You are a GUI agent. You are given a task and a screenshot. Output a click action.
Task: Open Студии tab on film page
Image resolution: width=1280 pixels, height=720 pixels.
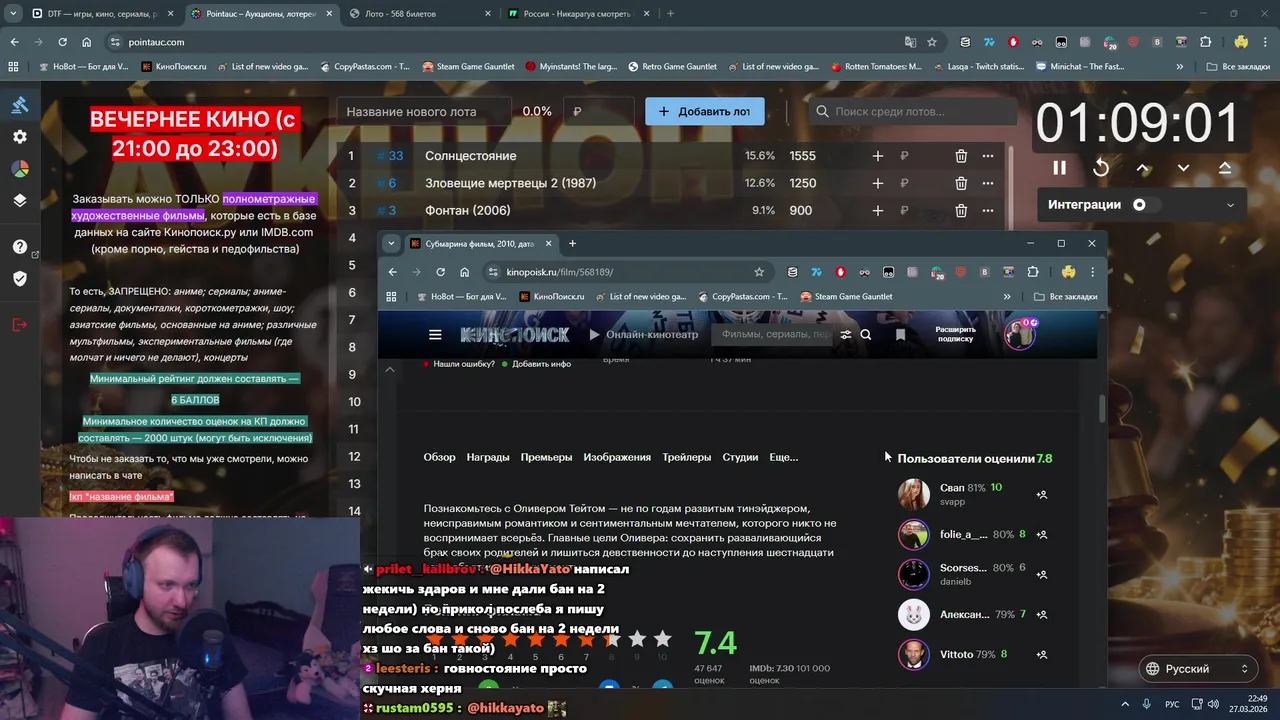740,457
